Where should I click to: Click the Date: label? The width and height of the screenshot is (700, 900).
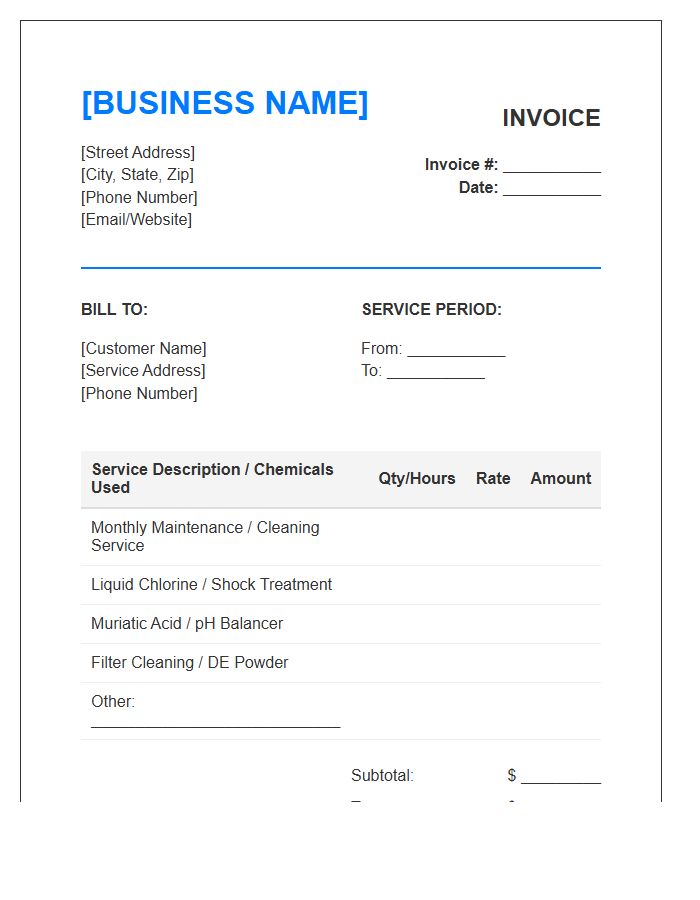tap(479, 188)
